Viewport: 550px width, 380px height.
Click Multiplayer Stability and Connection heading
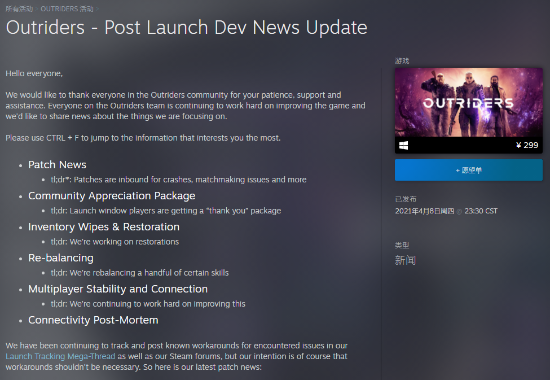click(x=118, y=289)
